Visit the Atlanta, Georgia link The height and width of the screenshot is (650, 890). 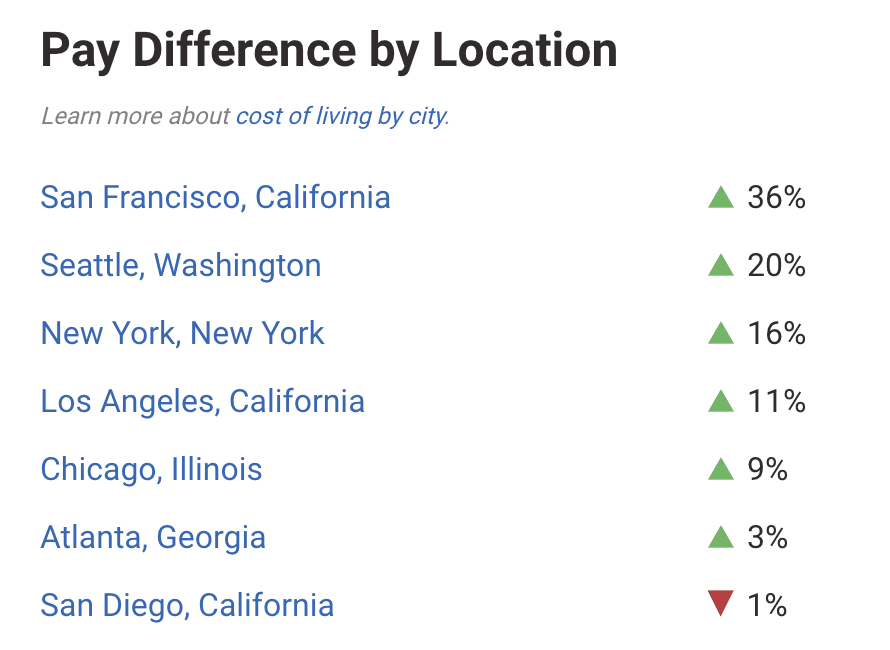[x=153, y=537]
